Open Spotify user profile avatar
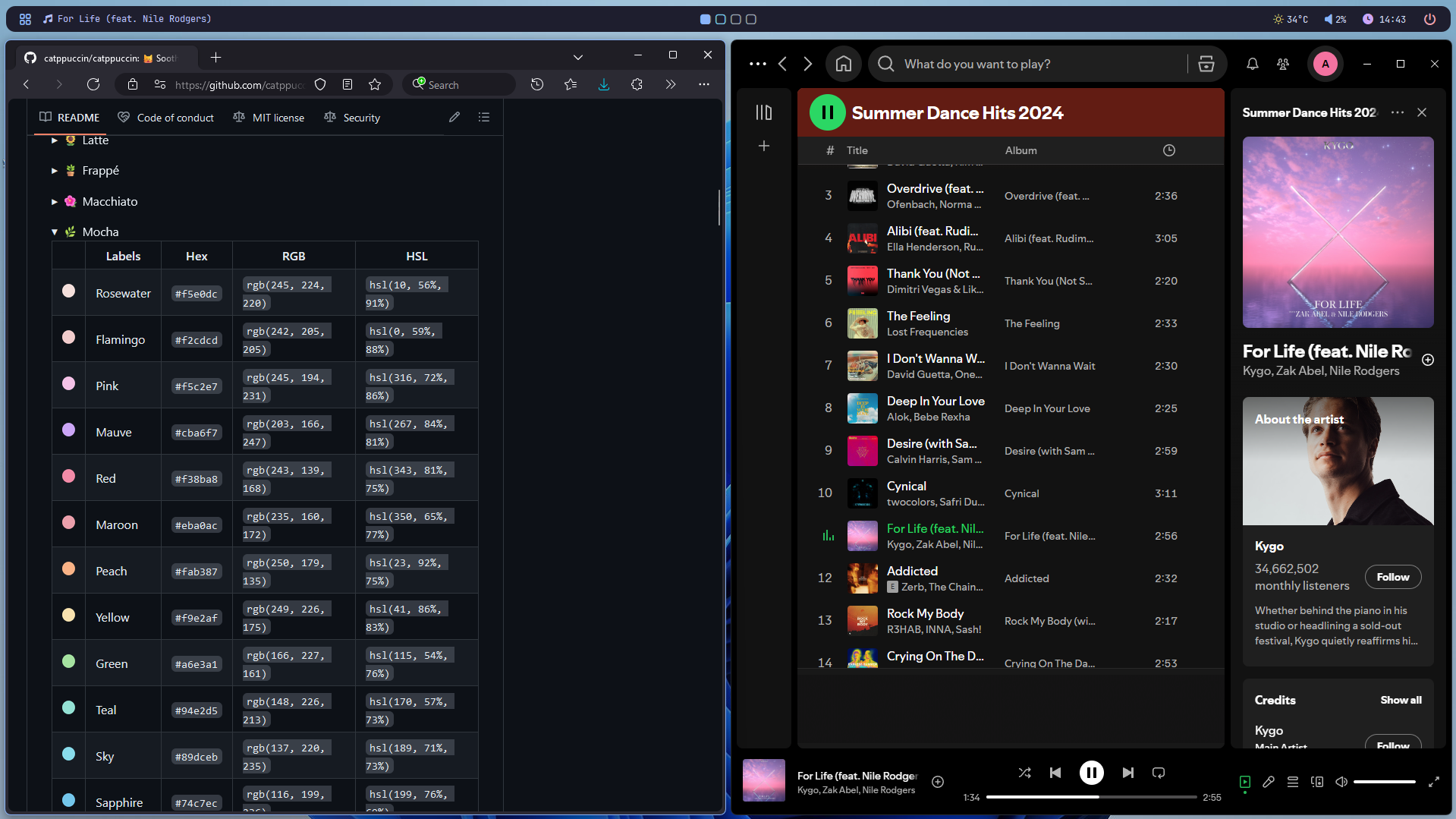 tap(1325, 64)
